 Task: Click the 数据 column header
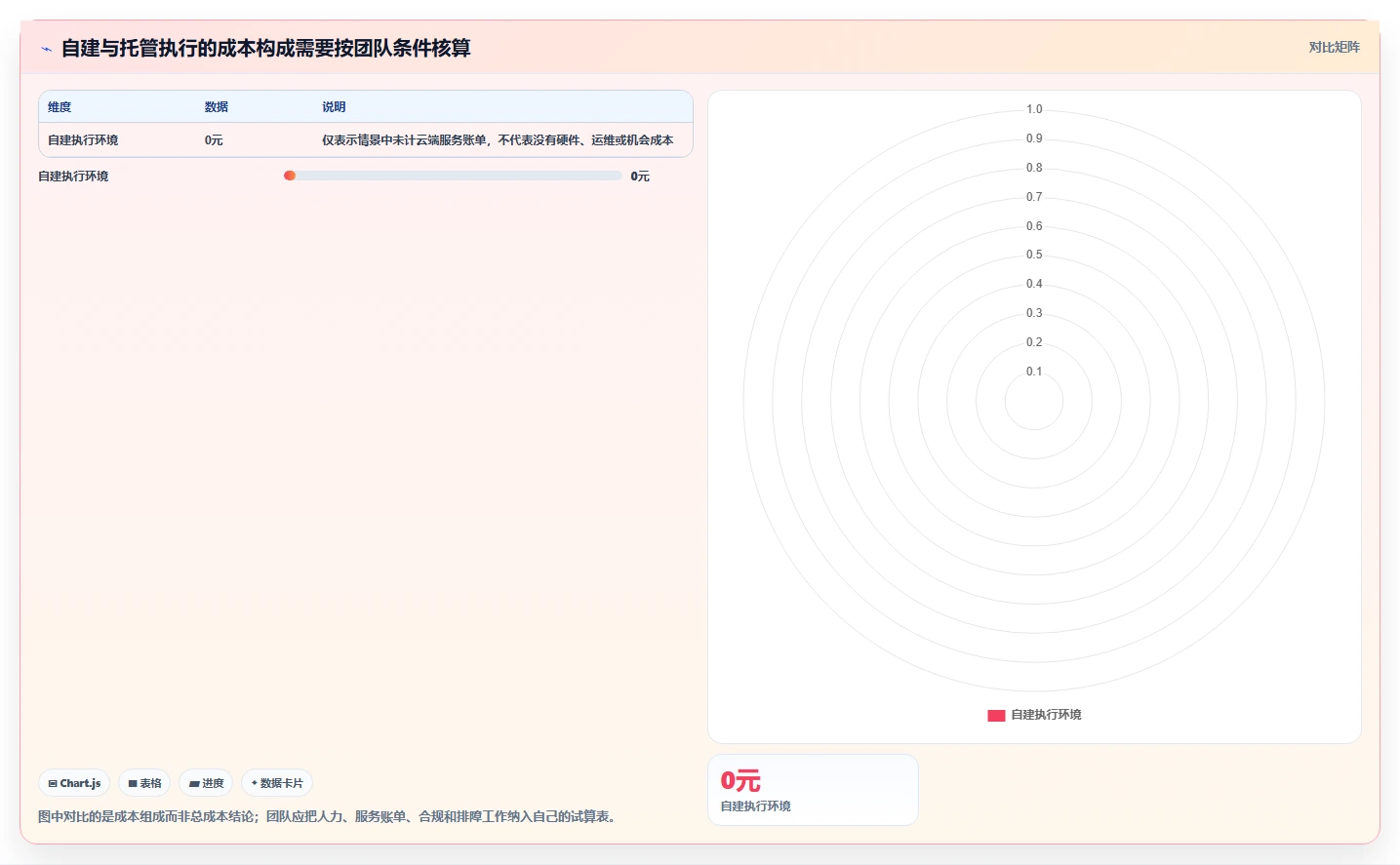217,107
